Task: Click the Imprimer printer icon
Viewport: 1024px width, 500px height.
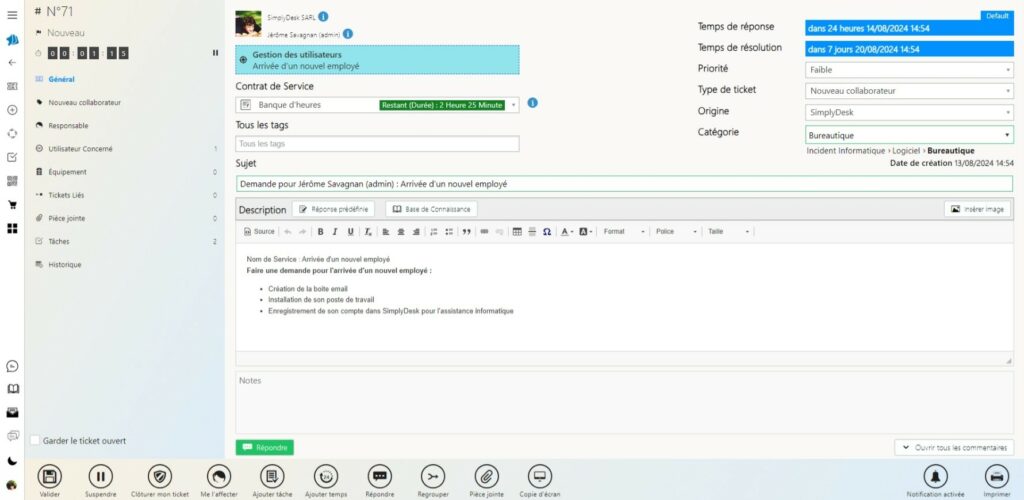Action: (x=996, y=476)
